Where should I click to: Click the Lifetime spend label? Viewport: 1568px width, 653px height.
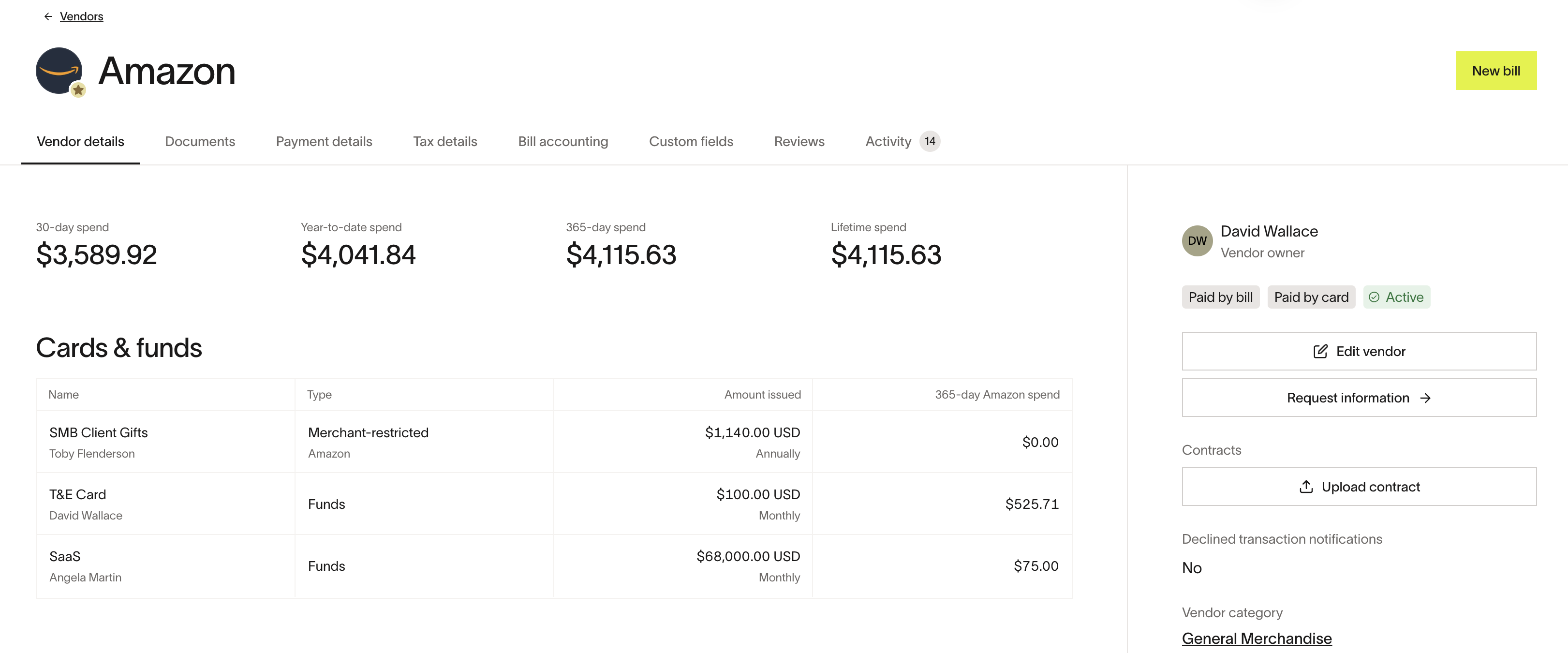point(868,227)
